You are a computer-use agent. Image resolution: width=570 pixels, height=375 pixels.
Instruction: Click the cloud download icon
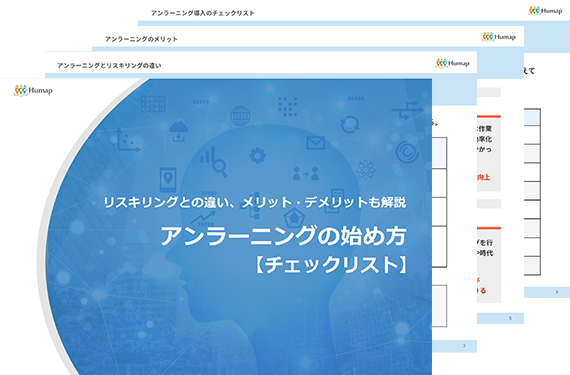point(178,132)
